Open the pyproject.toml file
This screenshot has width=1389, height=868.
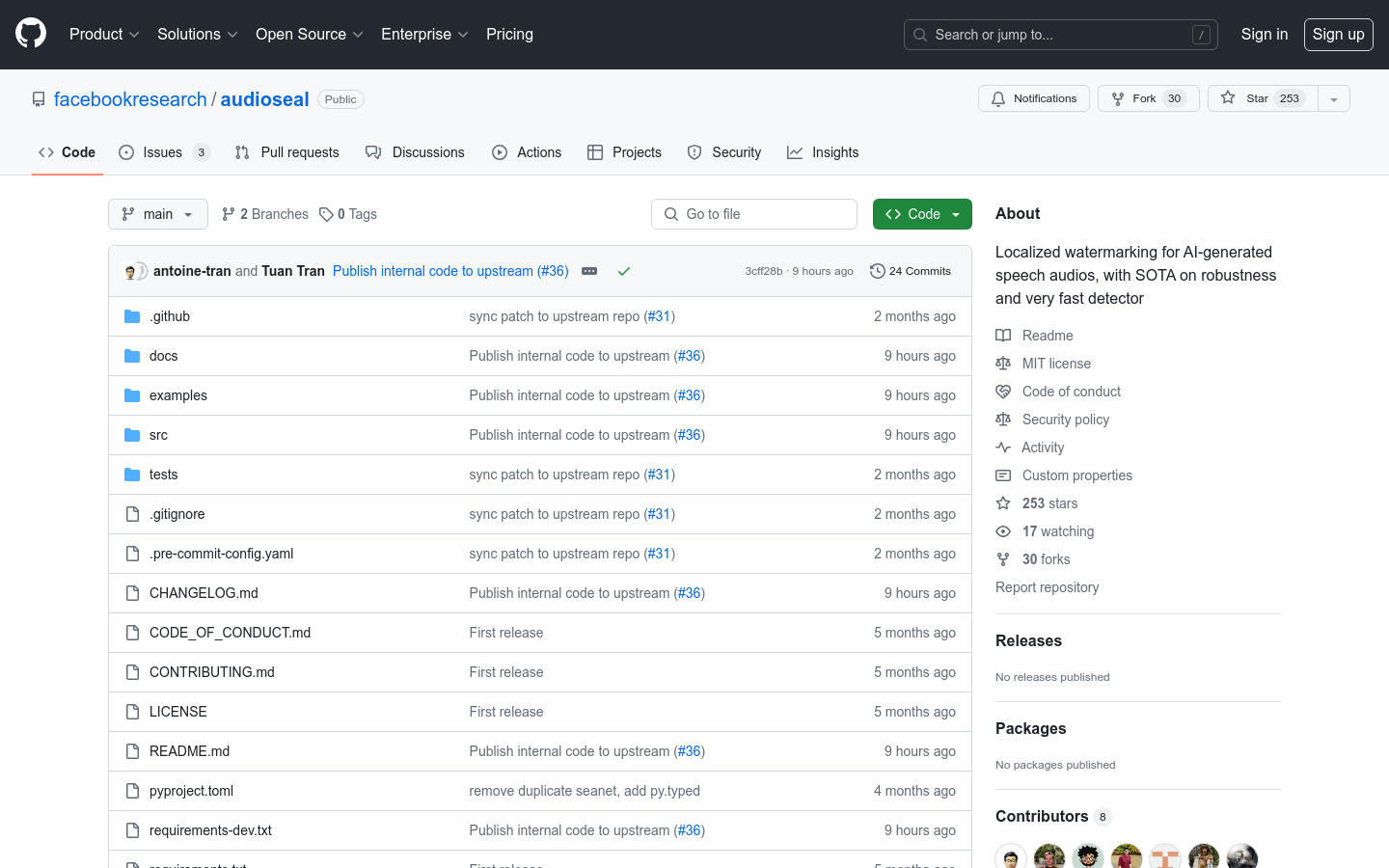tap(191, 791)
